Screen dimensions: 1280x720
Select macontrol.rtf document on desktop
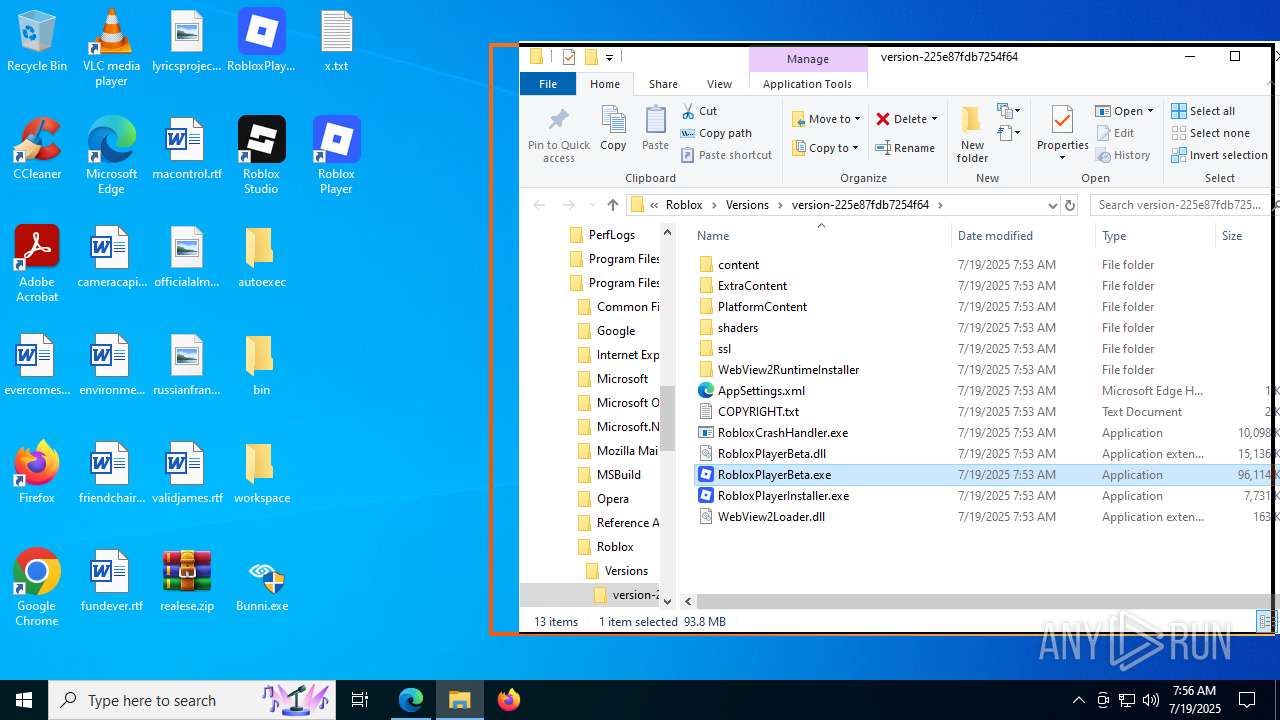point(187,149)
